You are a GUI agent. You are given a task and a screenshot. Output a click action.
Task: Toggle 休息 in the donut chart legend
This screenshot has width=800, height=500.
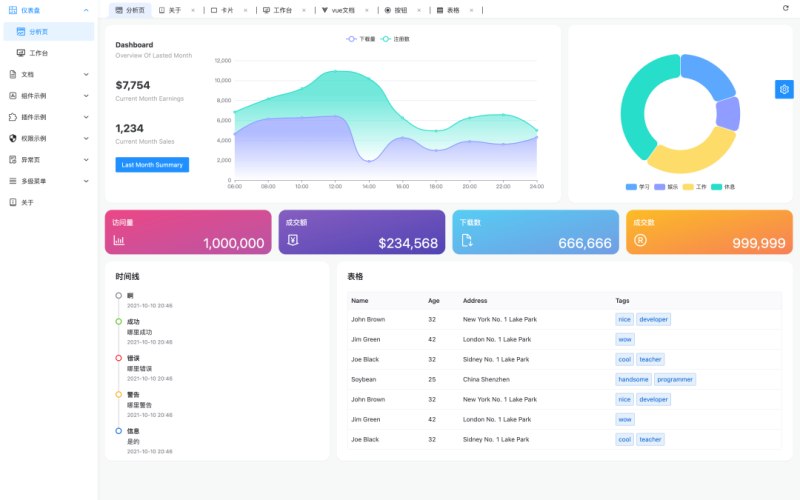coord(723,187)
